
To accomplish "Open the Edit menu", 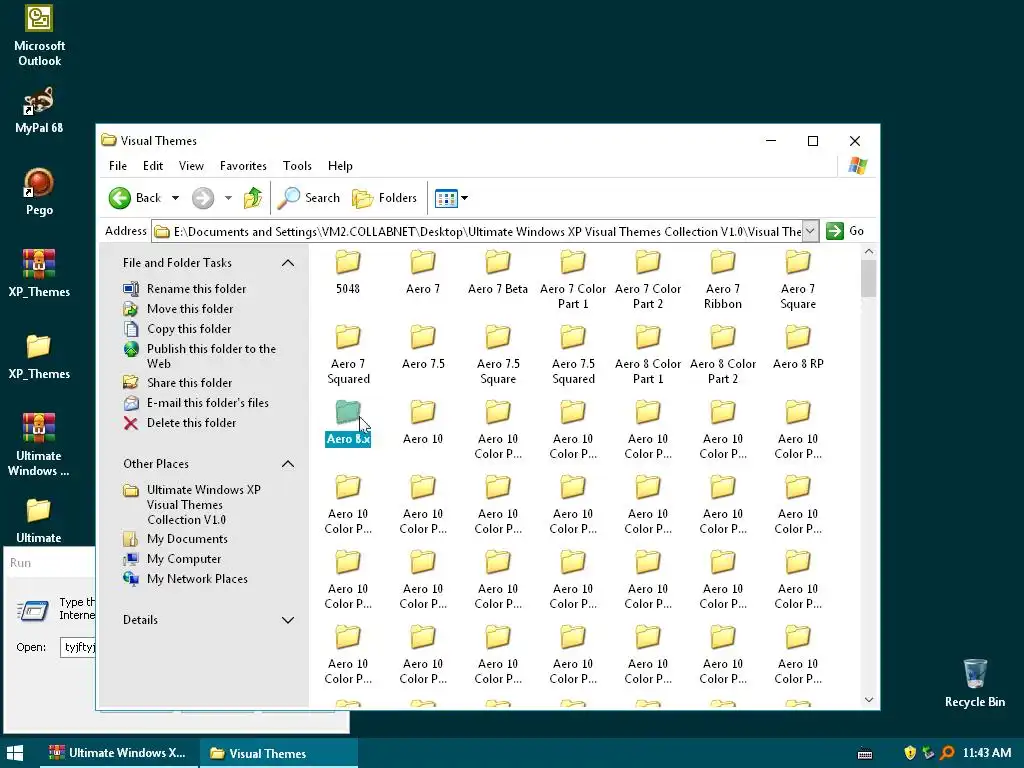I will (x=153, y=166).
